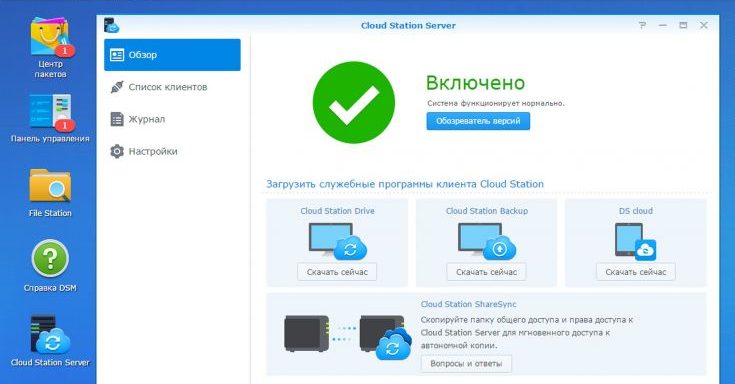Viewport: 735px width, 384px height.
Task: Click the Cloud Station Backup computer icon
Action: point(487,241)
